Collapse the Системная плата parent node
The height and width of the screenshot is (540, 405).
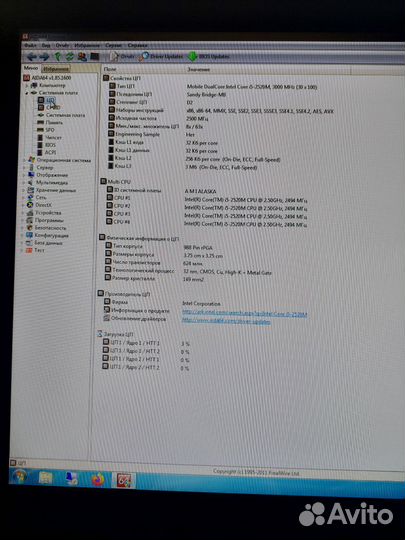point(27,93)
